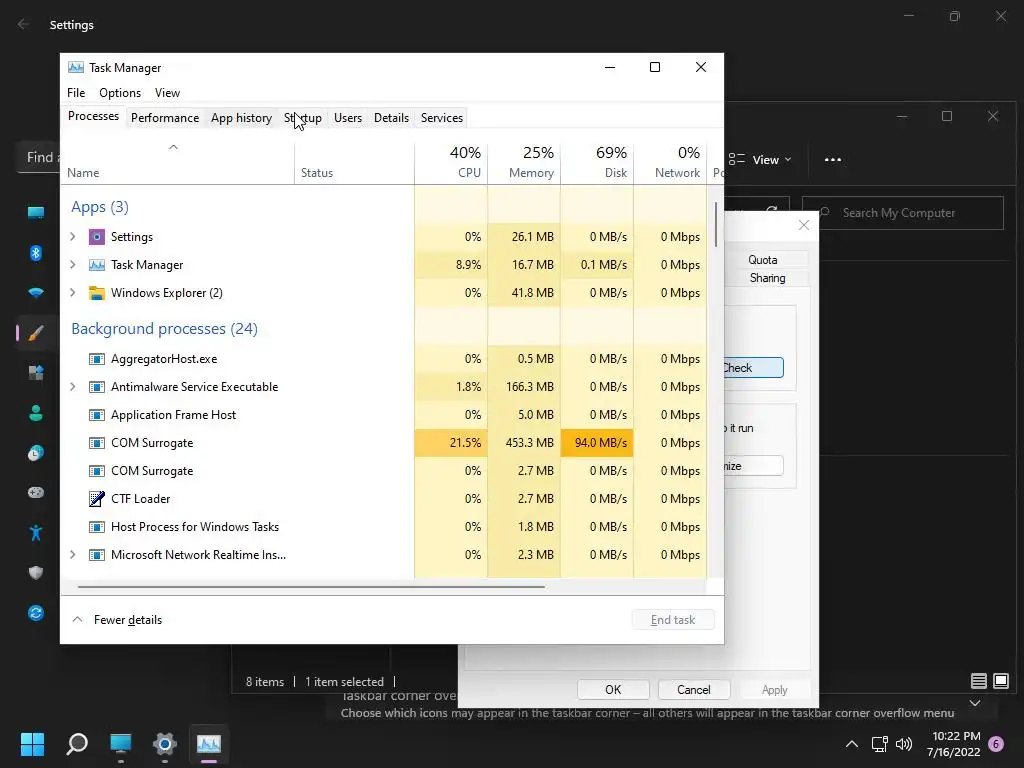Screen dimensions: 1024x768
Task: Click the Windows Start button on taskbar
Action: pos(32,744)
